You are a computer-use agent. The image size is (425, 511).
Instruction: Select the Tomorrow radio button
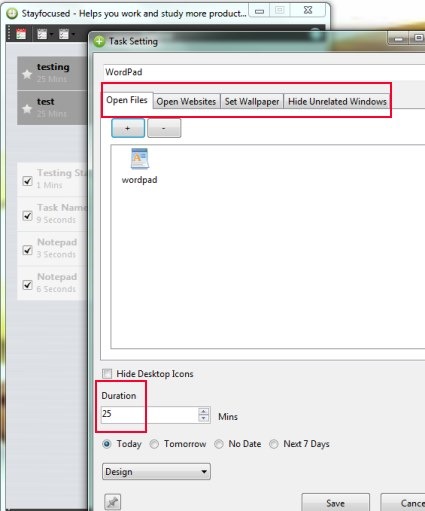click(154, 444)
